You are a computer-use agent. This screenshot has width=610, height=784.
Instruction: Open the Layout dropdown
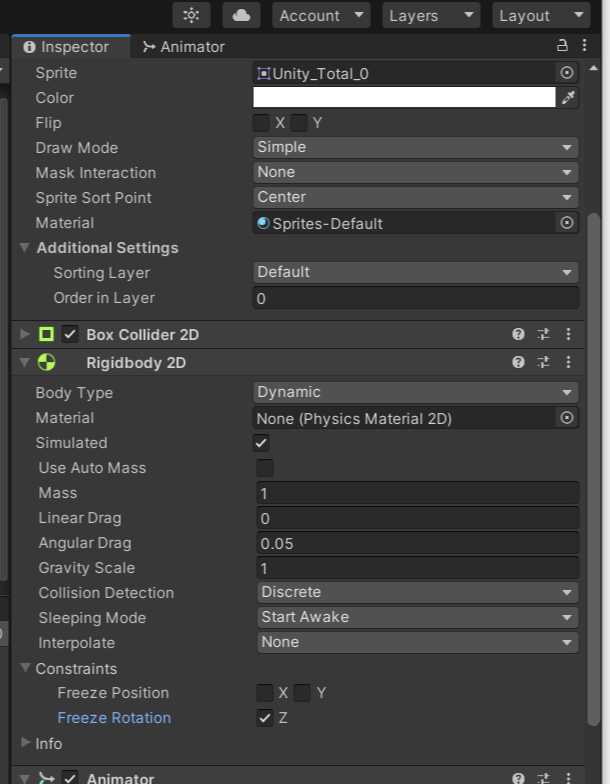(x=541, y=16)
